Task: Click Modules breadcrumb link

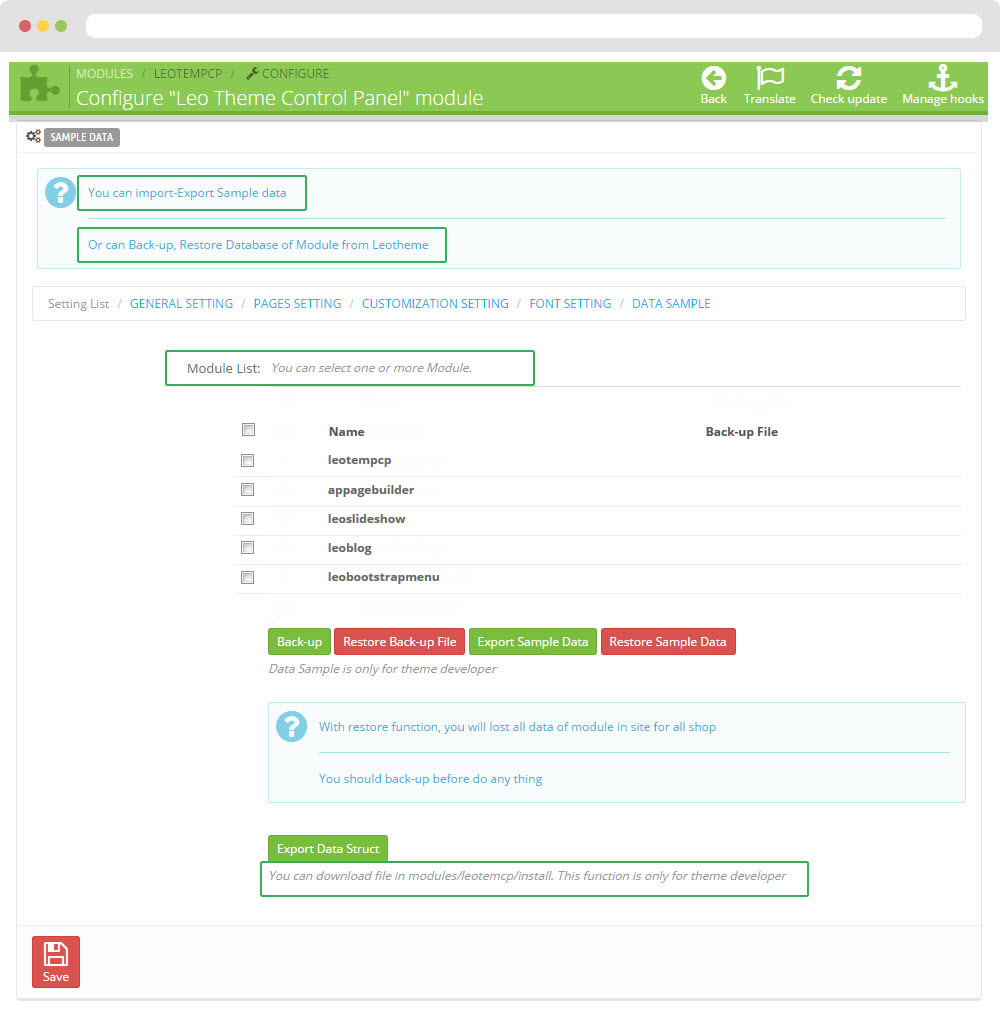Action: (x=104, y=74)
